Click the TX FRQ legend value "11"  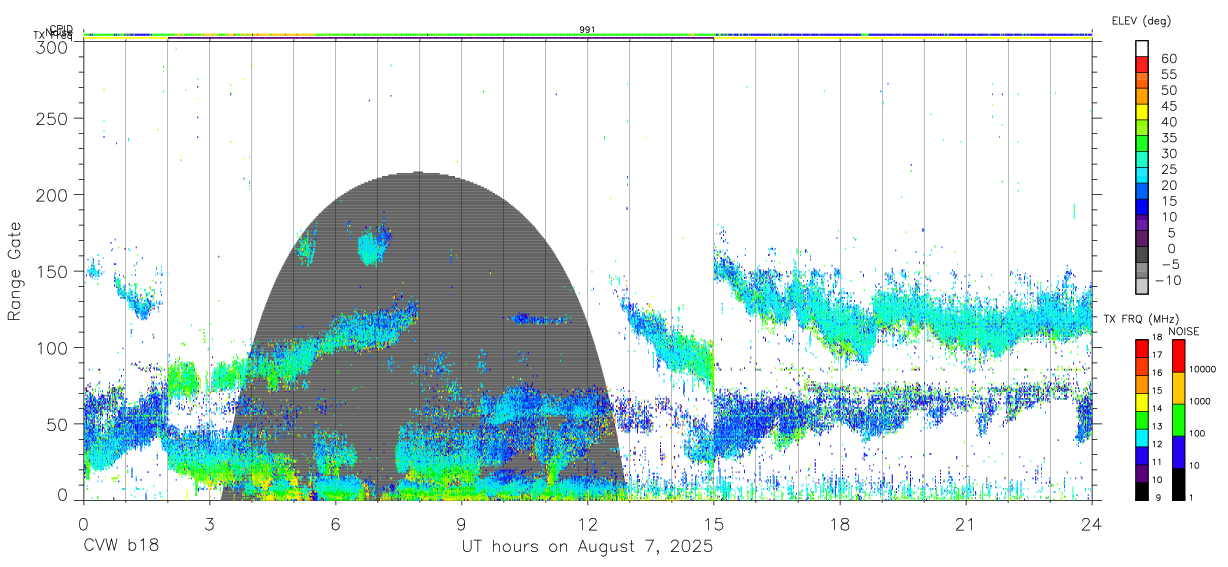(x=1156, y=463)
